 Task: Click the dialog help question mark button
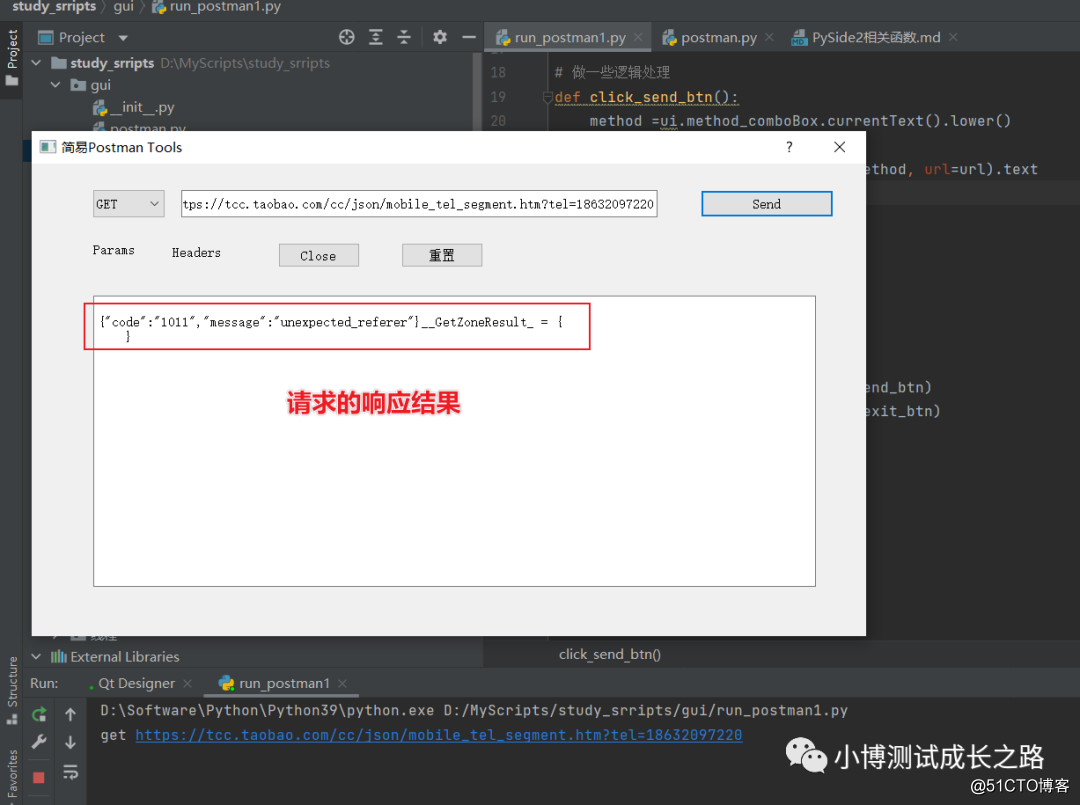(789, 147)
